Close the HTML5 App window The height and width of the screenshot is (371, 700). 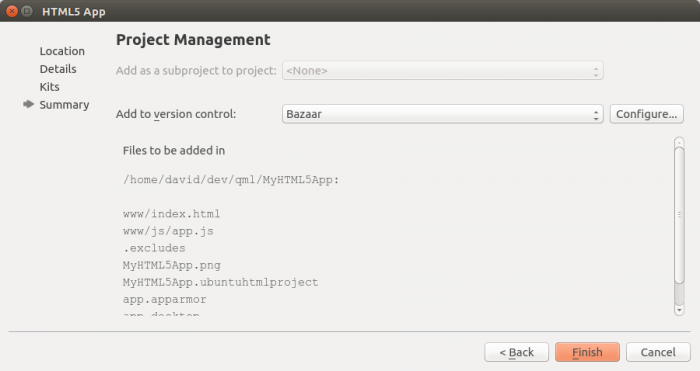point(12,11)
